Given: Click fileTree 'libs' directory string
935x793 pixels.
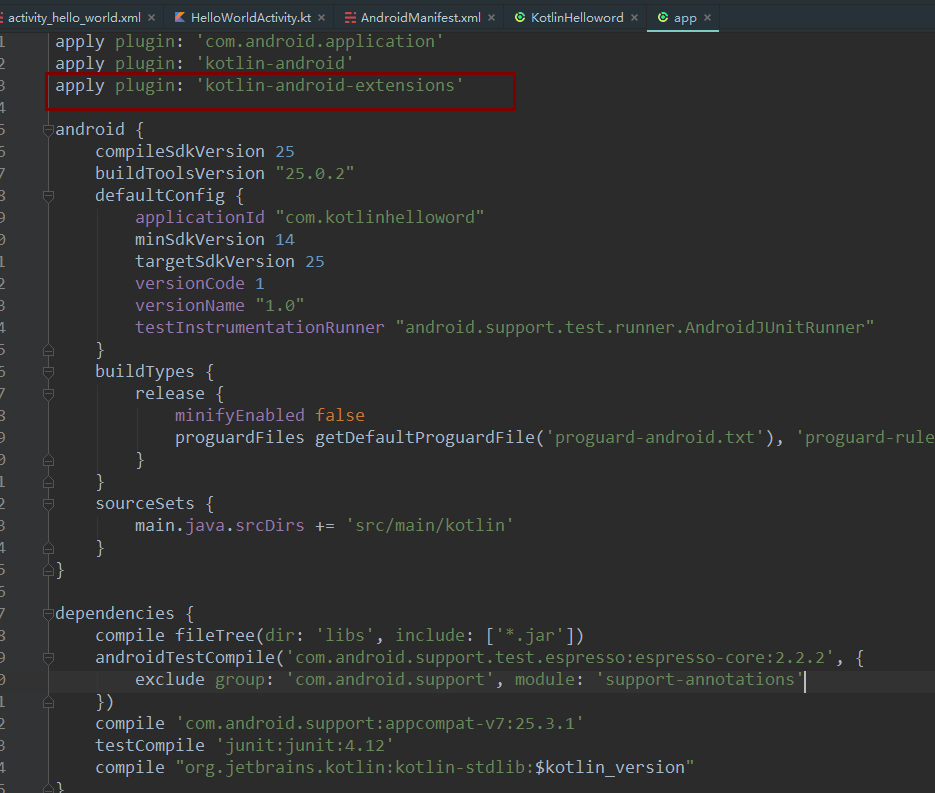Looking at the screenshot, I should coord(344,636).
